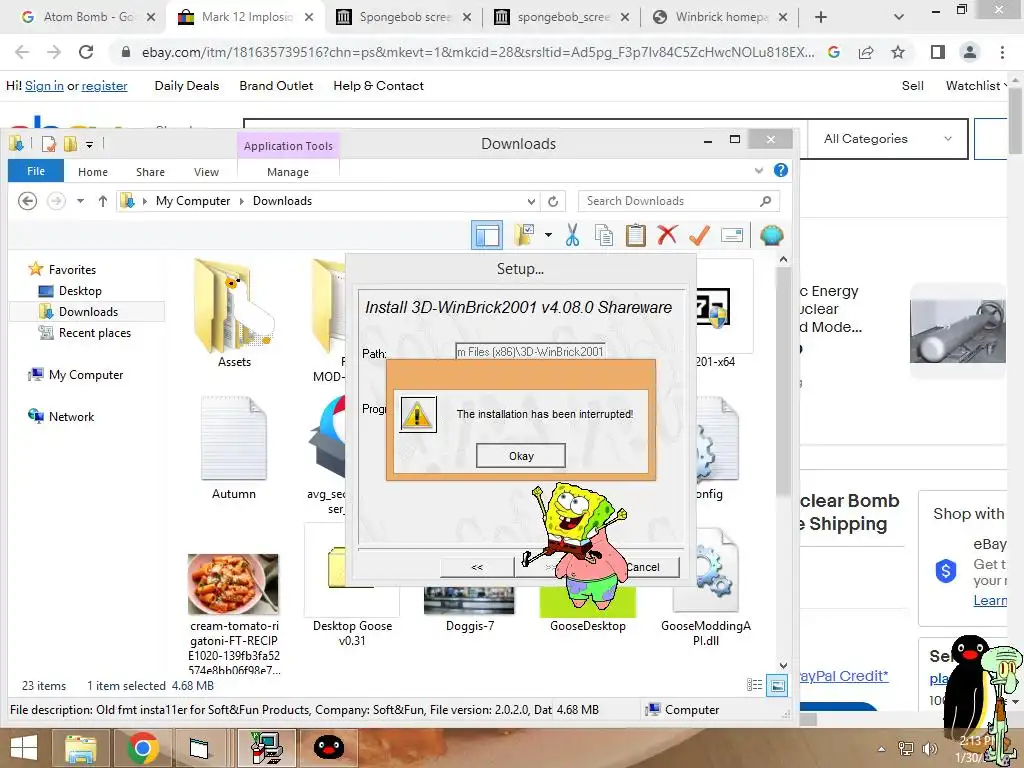The width and height of the screenshot is (1024, 768).
Task: Click the Copy icon in Explorer toolbar
Action: pyautogui.click(x=603, y=235)
